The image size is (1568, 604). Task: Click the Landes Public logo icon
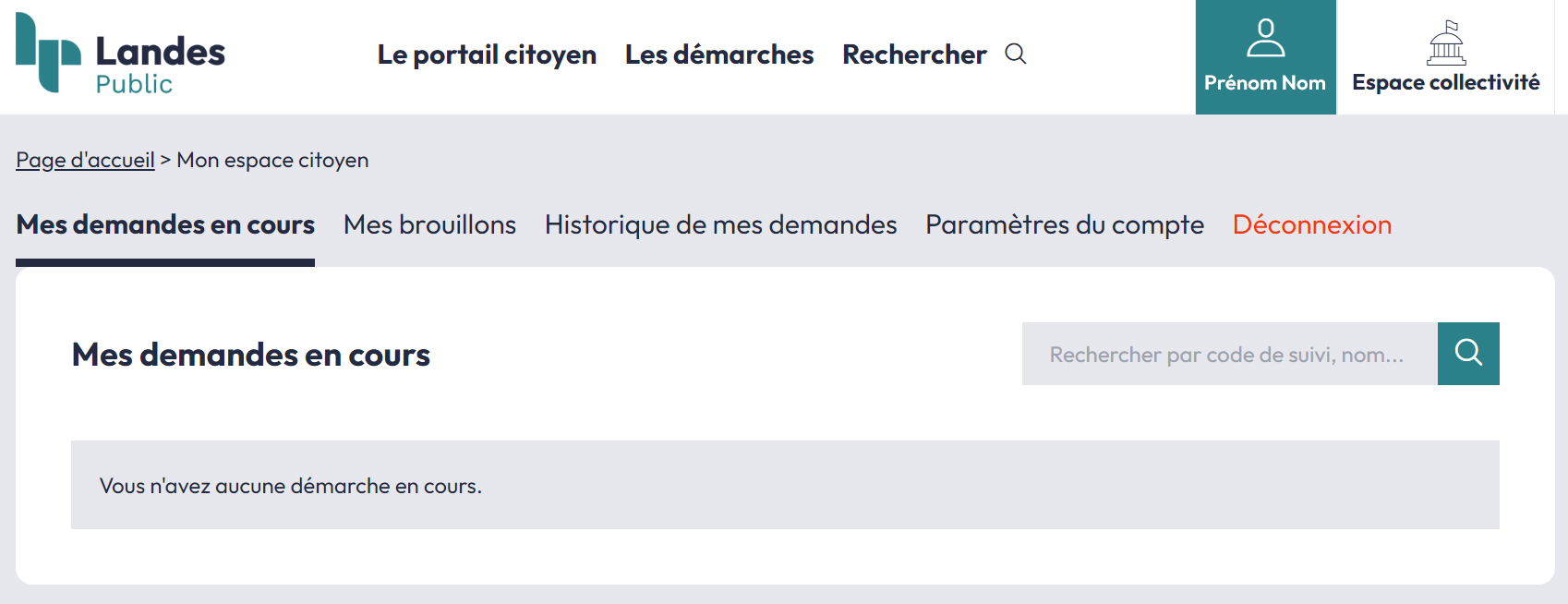(48, 53)
